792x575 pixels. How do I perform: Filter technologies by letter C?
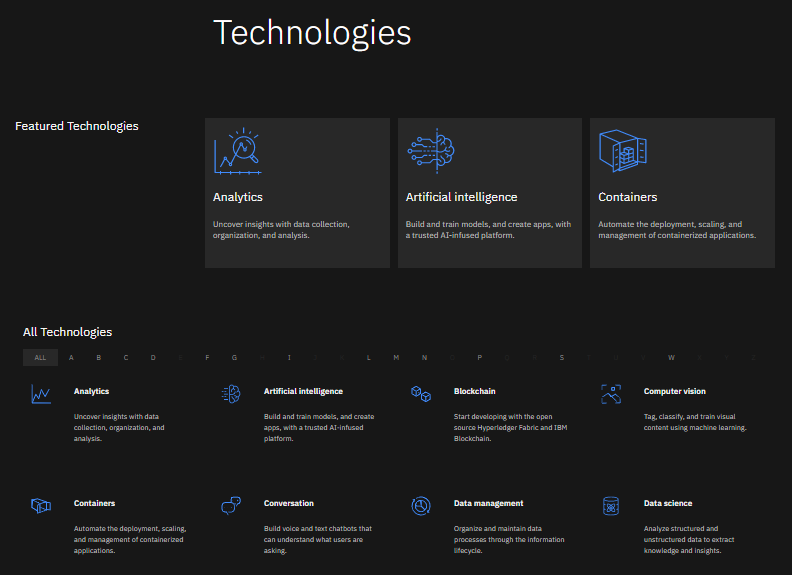[x=126, y=358]
